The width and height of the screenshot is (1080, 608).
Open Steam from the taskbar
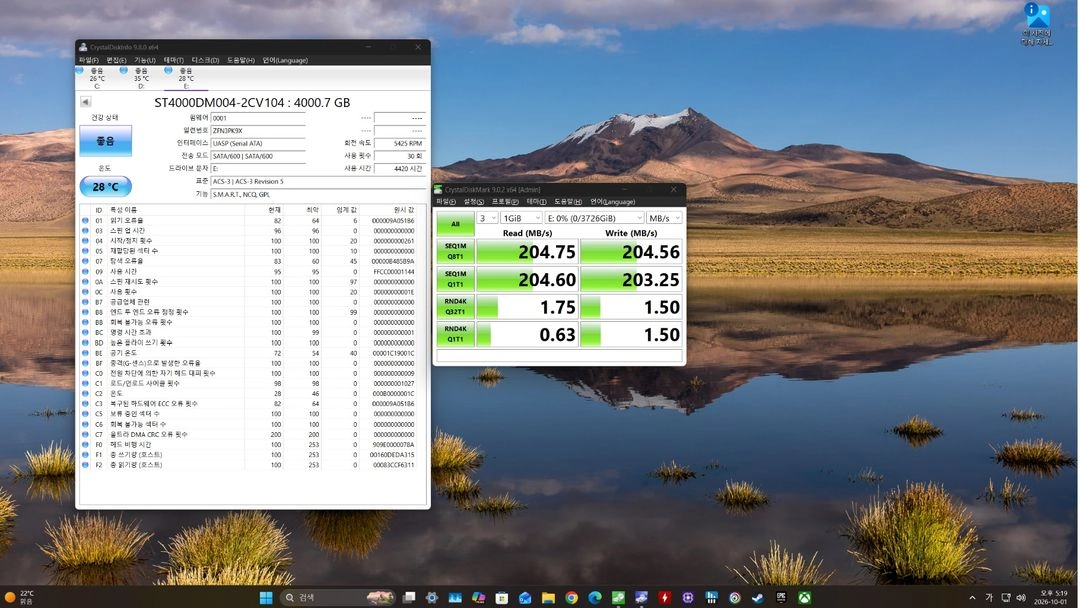758,598
